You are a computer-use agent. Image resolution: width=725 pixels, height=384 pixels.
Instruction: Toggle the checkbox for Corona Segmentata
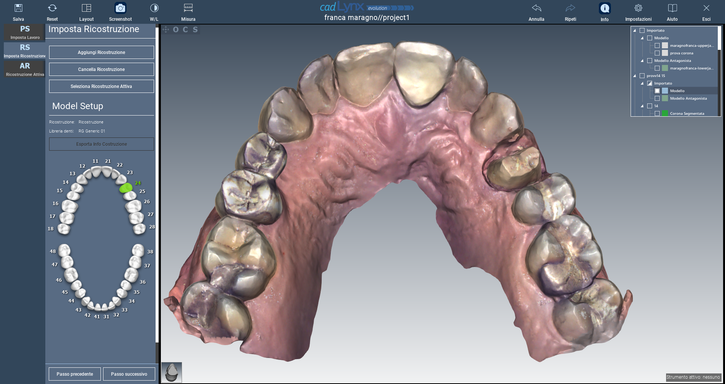(657, 113)
